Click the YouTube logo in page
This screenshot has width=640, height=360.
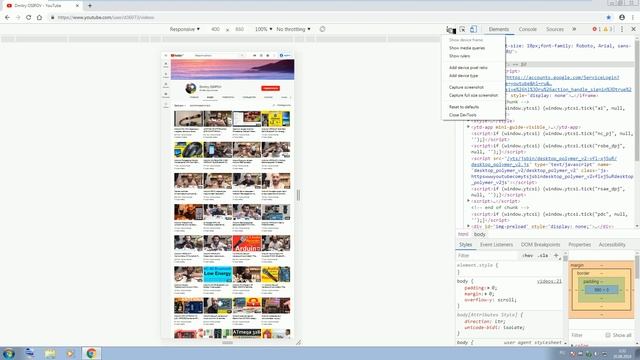pyautogui.click(x=177, y=56)
